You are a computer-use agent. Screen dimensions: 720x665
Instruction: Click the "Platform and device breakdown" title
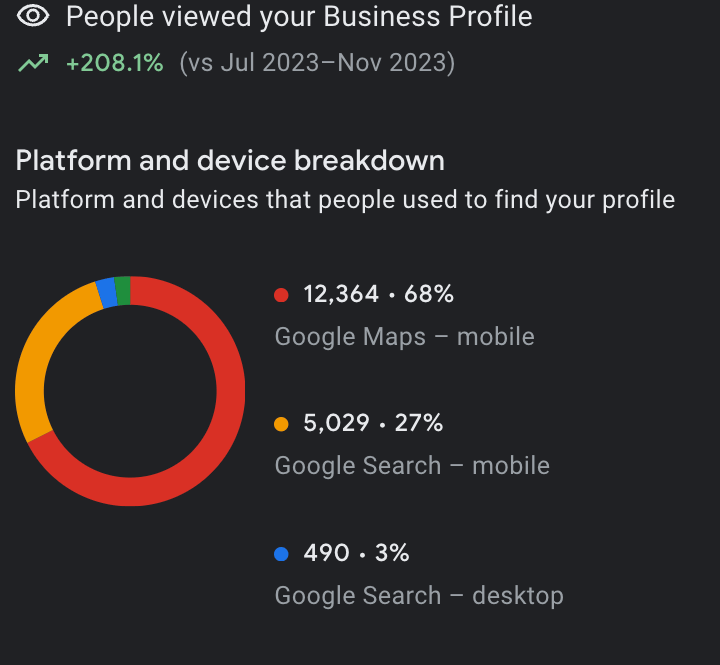(x=230, y=160)
